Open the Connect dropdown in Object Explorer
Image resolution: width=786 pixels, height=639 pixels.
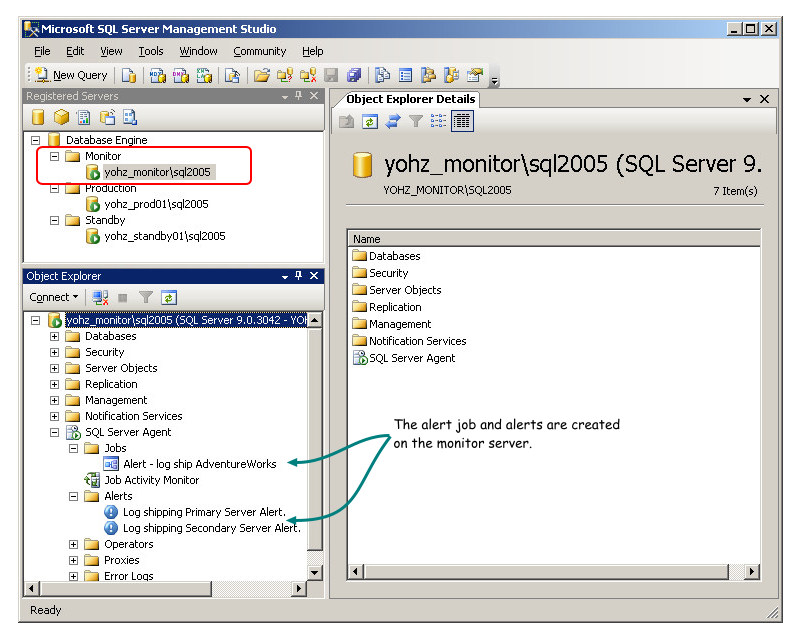coord(54,297)
